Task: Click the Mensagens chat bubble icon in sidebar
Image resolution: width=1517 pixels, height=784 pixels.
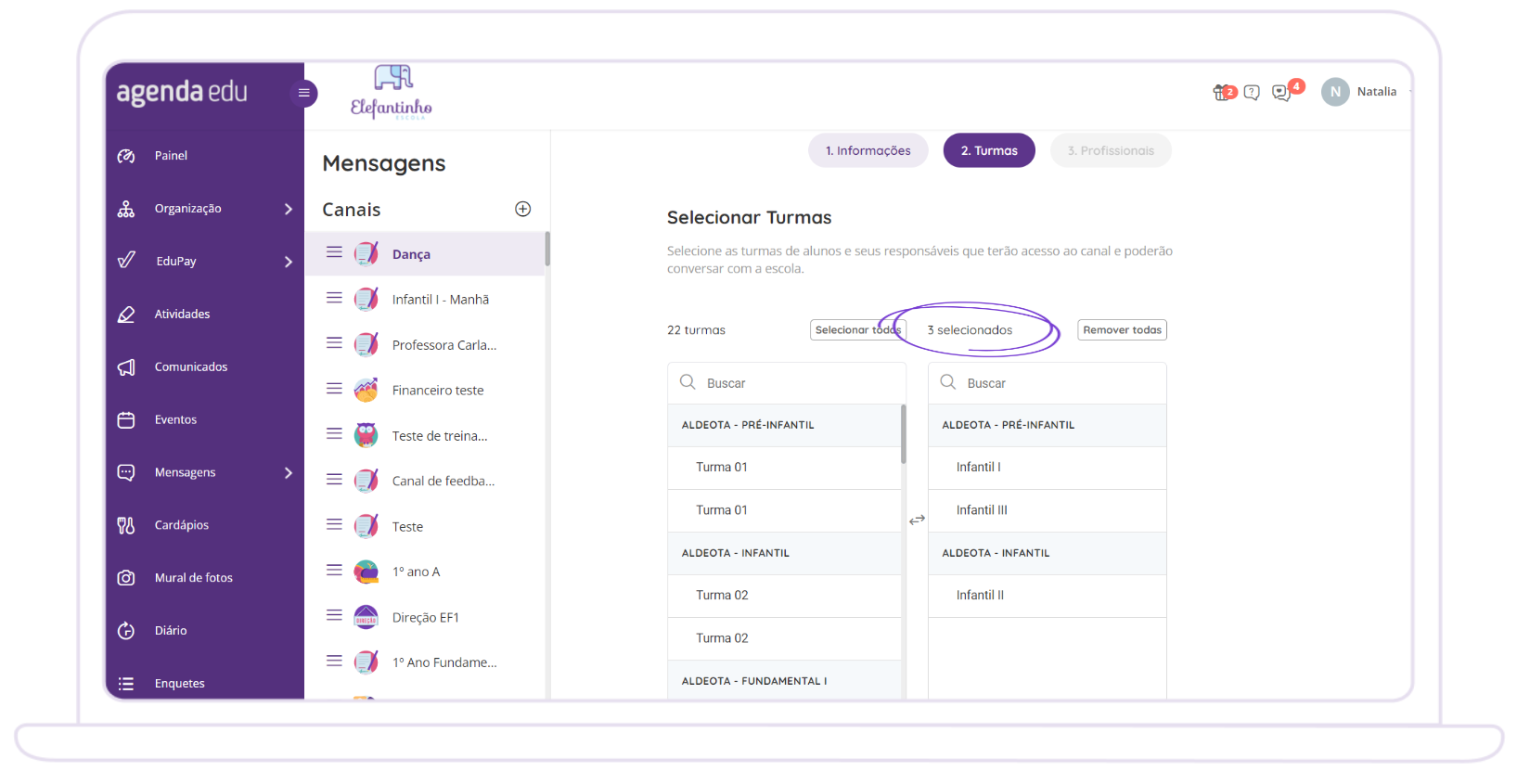Action: (x=126, y=473)
